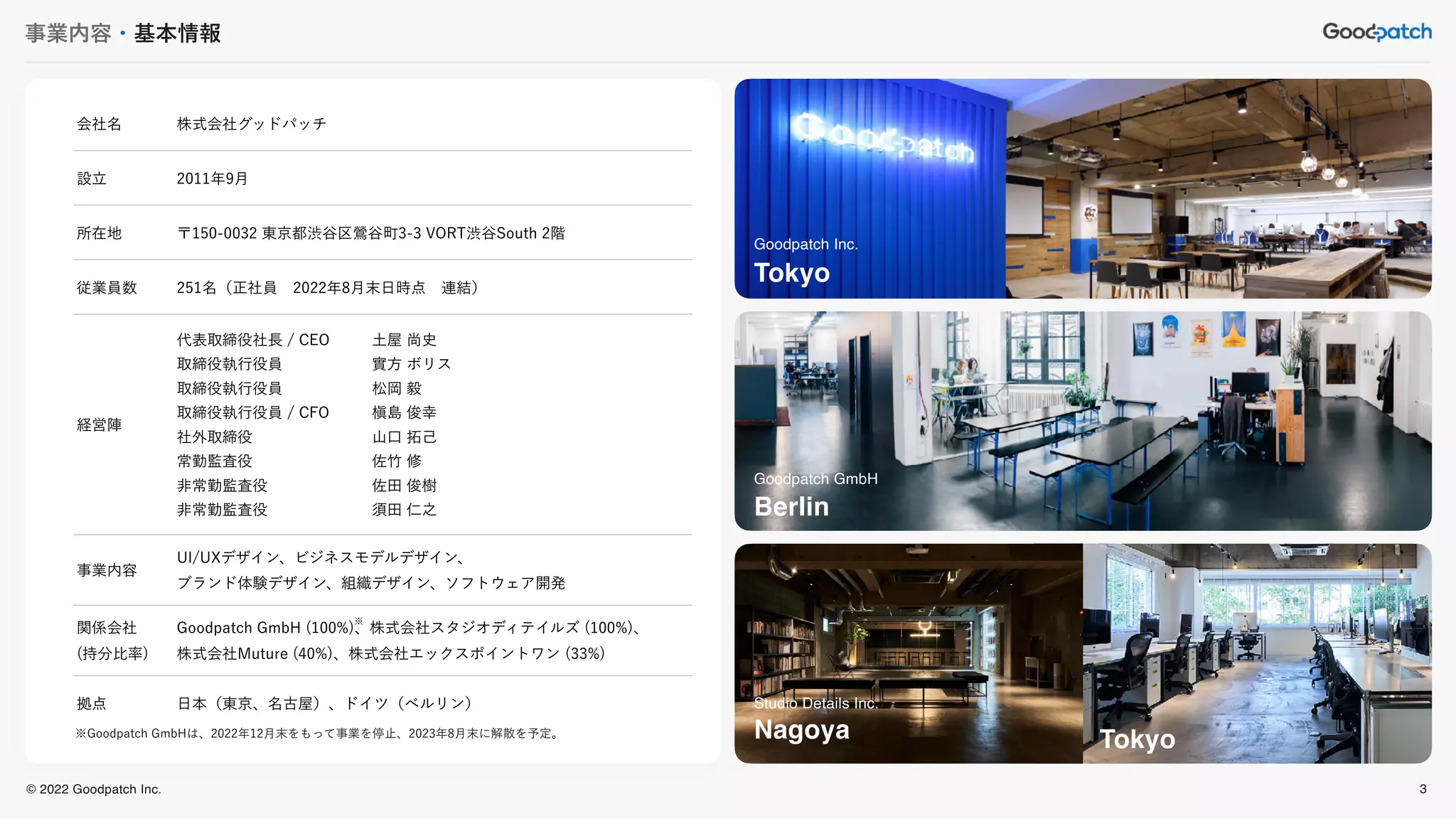Select 株式会社エックスポイントワン (33%) text
The image size is (1456, 819).
click(x=476, y=653)
